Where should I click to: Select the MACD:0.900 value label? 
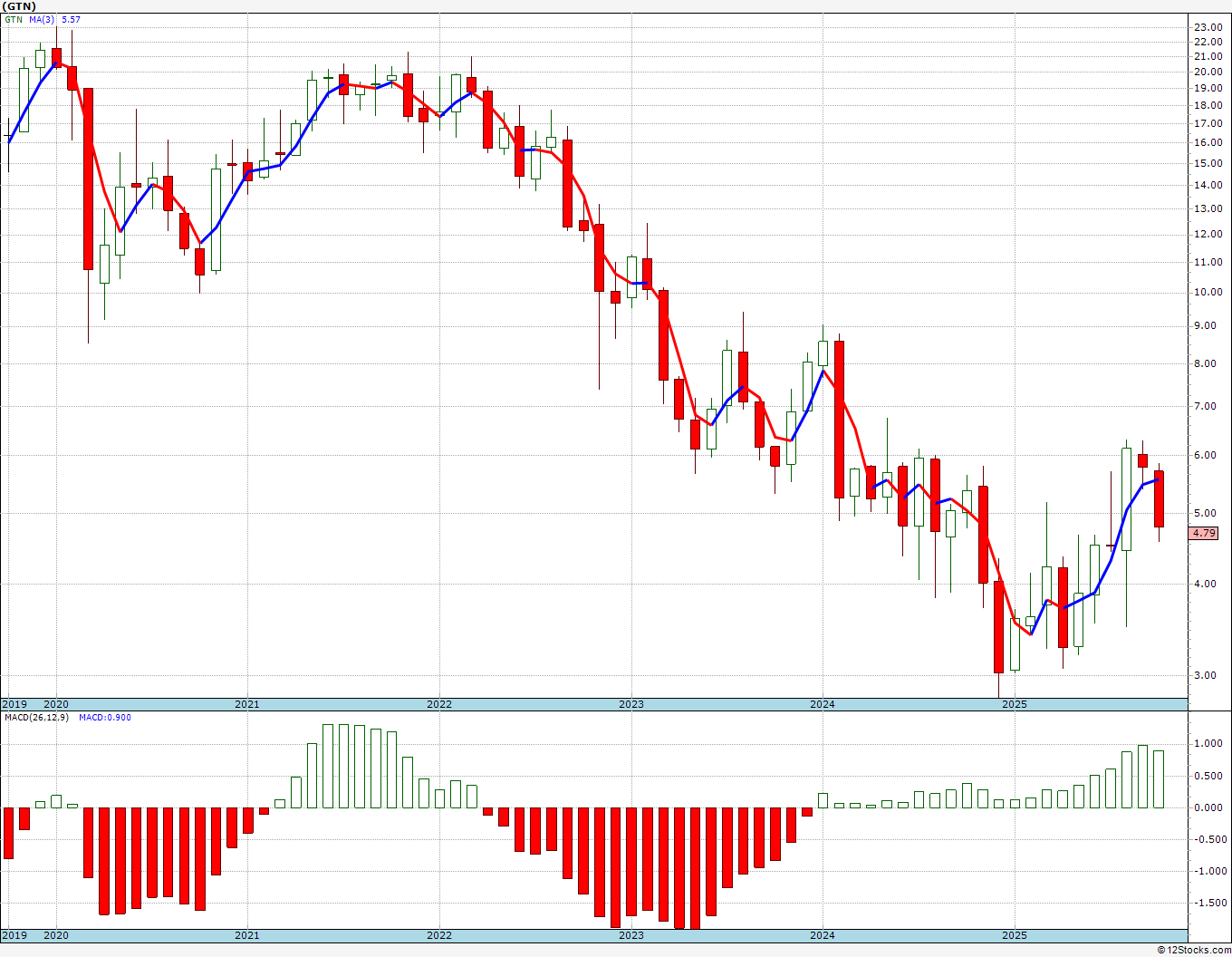click(104, 718)
